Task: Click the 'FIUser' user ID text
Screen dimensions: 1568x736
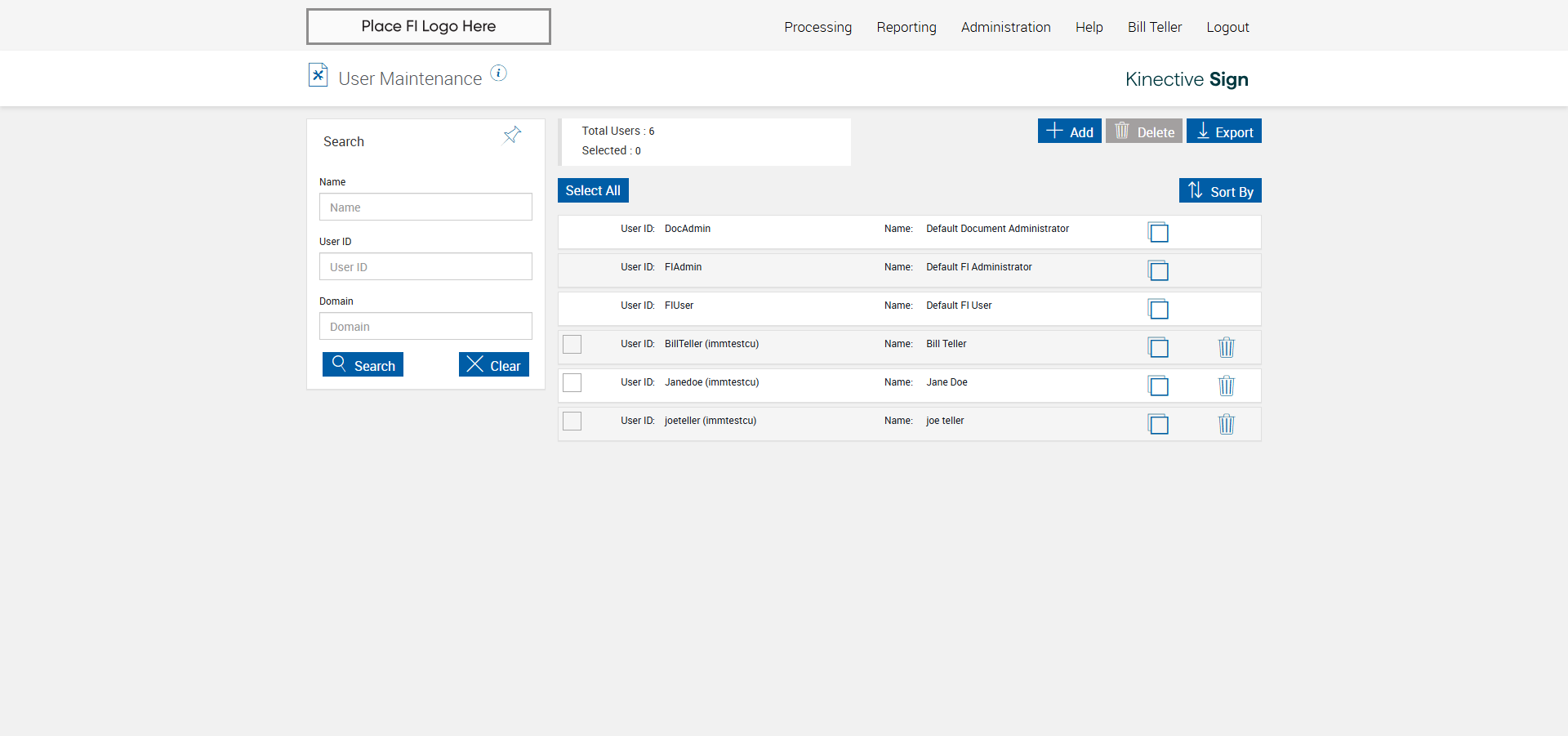Action: pos(679,306)
